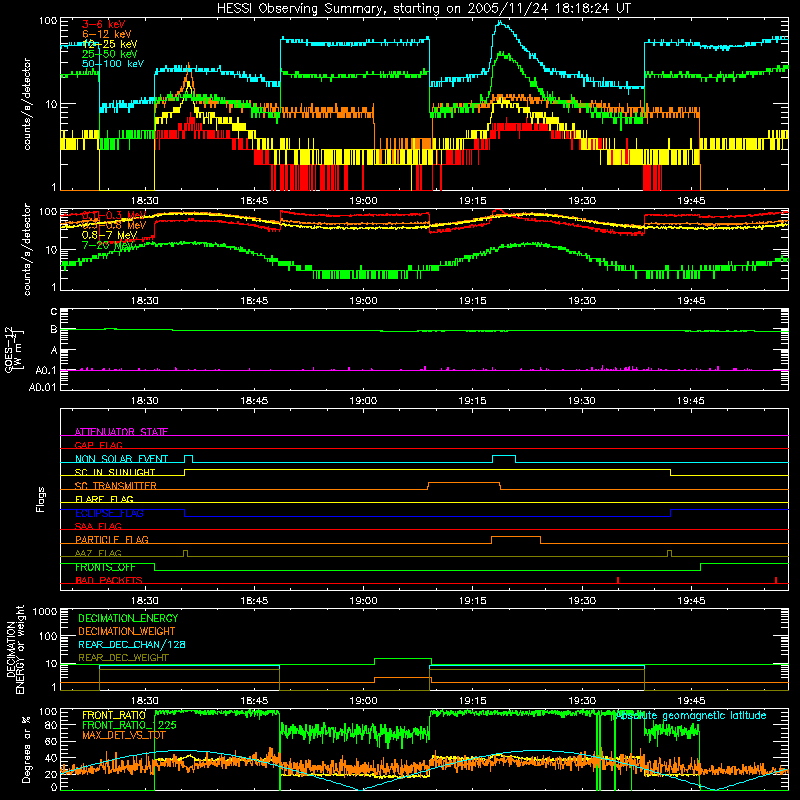Click the 7-20 MeV legend label
Image resolution: width=800 pixels, height=800 pixels.
[108, 246]
